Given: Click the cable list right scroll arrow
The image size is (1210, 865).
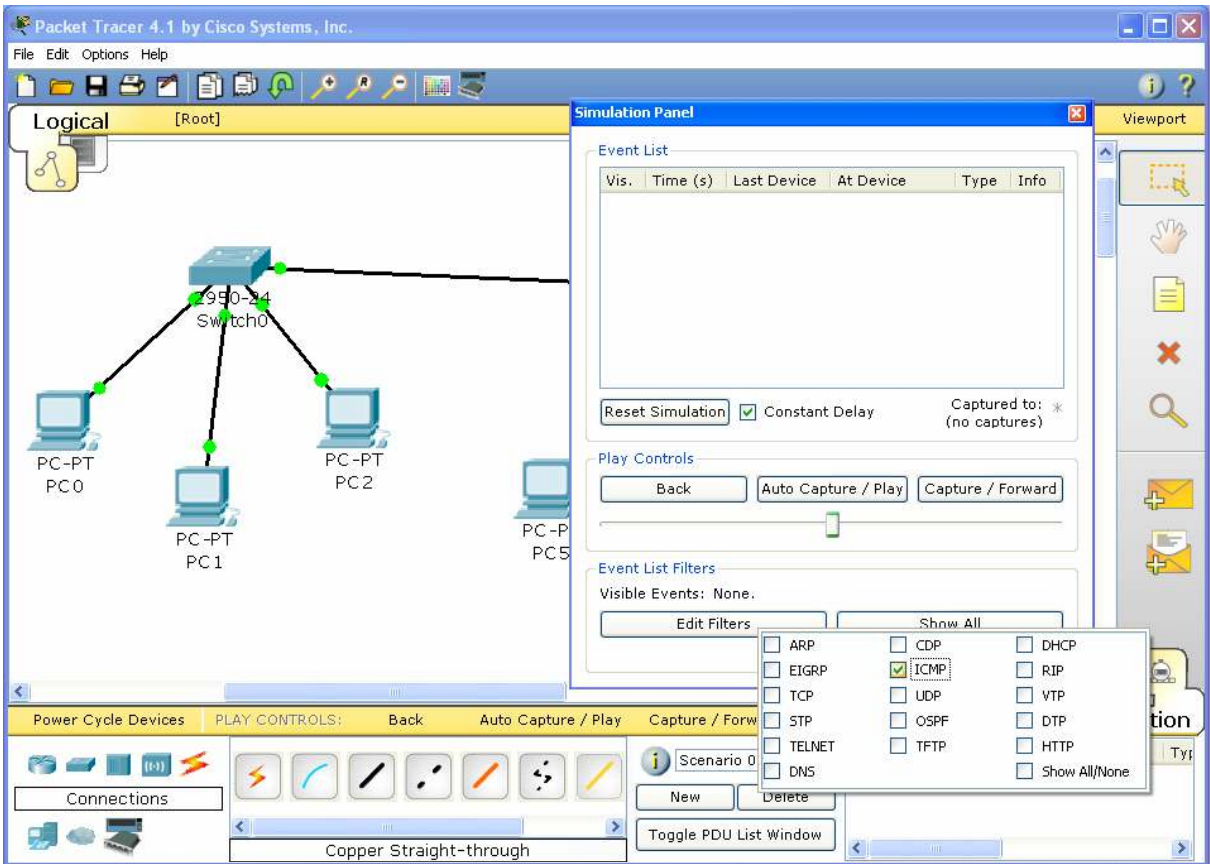Looking at the screenshot, I should click(x=617, y=826).
